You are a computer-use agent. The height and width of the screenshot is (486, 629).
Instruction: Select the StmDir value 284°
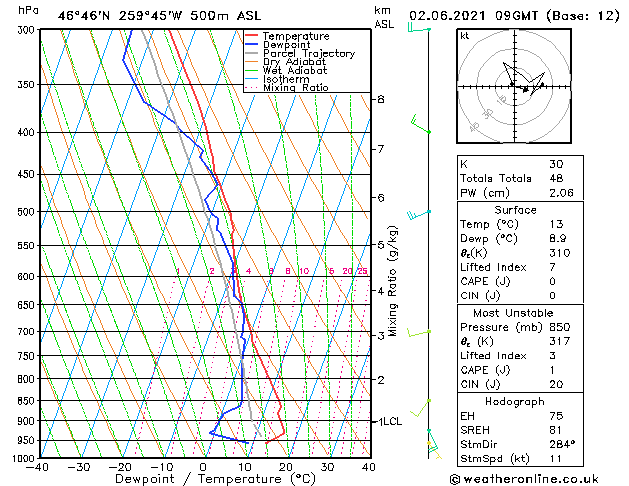(562, 444)
